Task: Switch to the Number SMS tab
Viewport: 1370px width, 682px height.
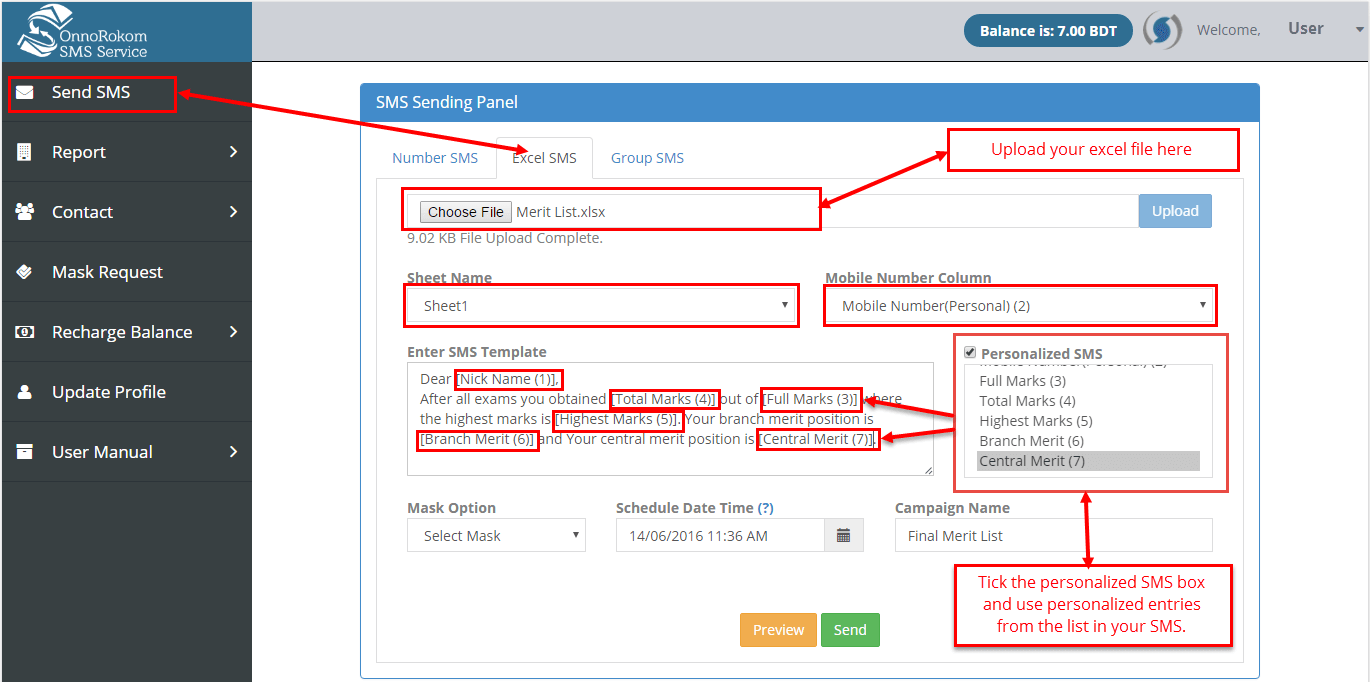Action: [434, 157]
